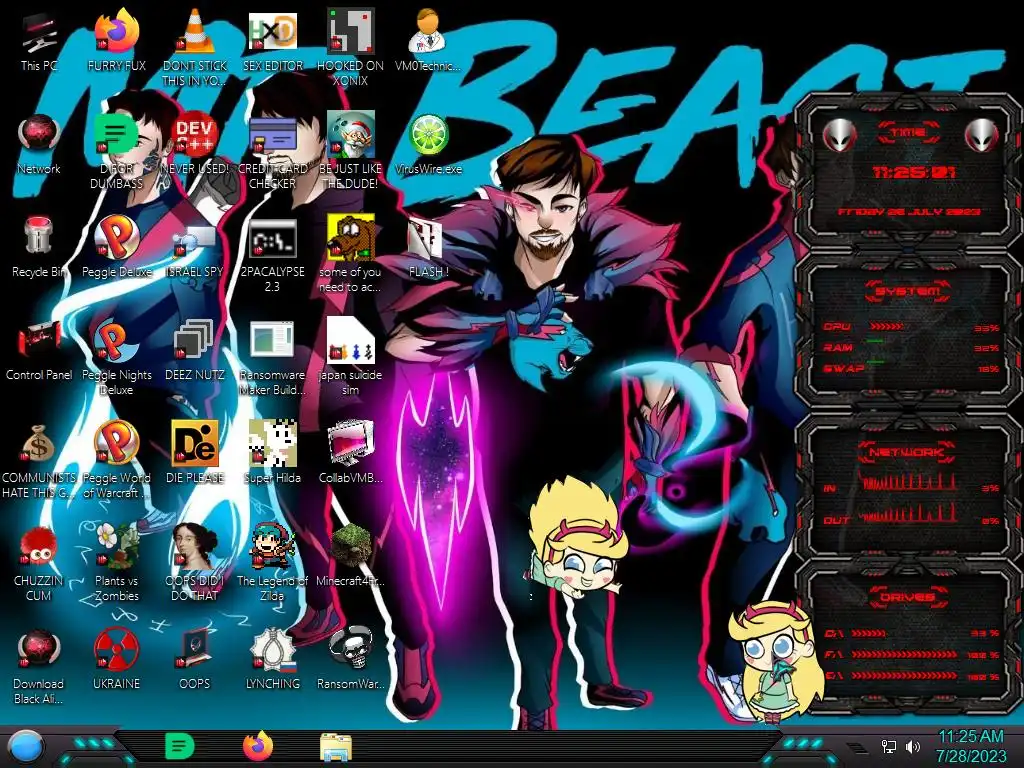Open the Ransomware Maker Build... icon
The image size is (1024, 768).
[x=272, y=357]
